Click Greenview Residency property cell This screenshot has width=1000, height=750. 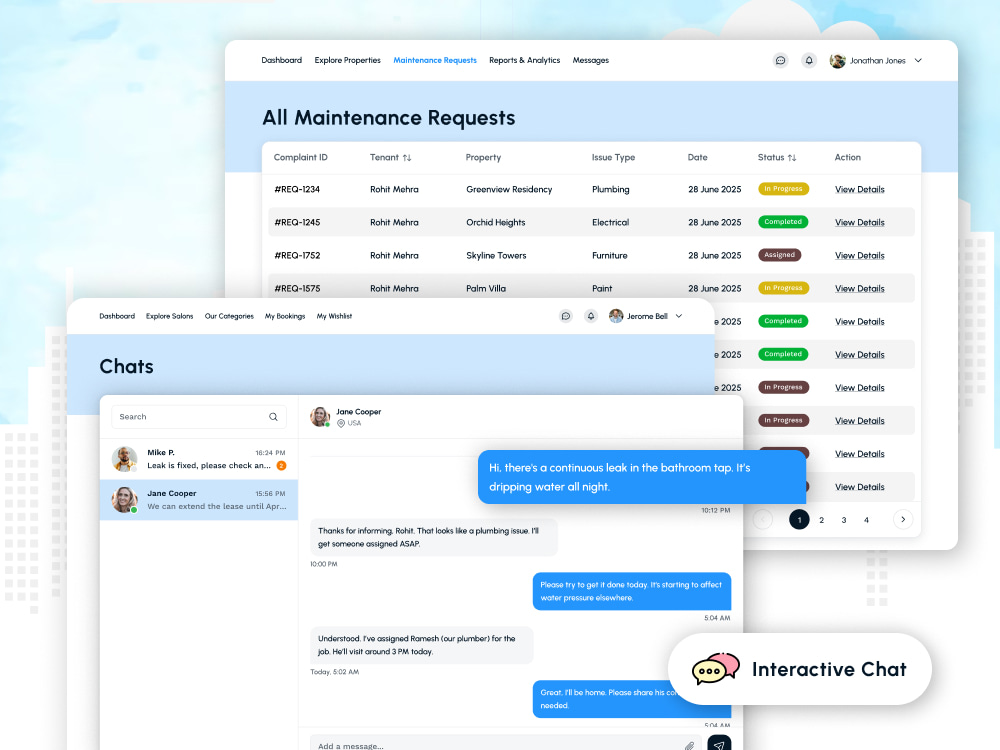tap(509, 189)
